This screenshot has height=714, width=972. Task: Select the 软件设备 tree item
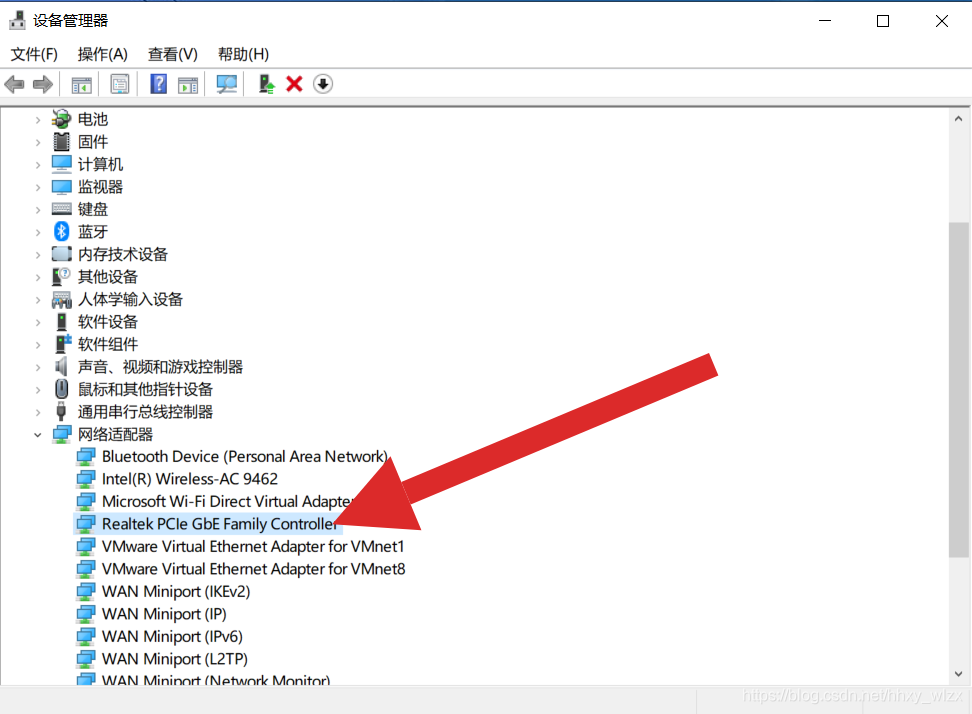pos(108,322)
